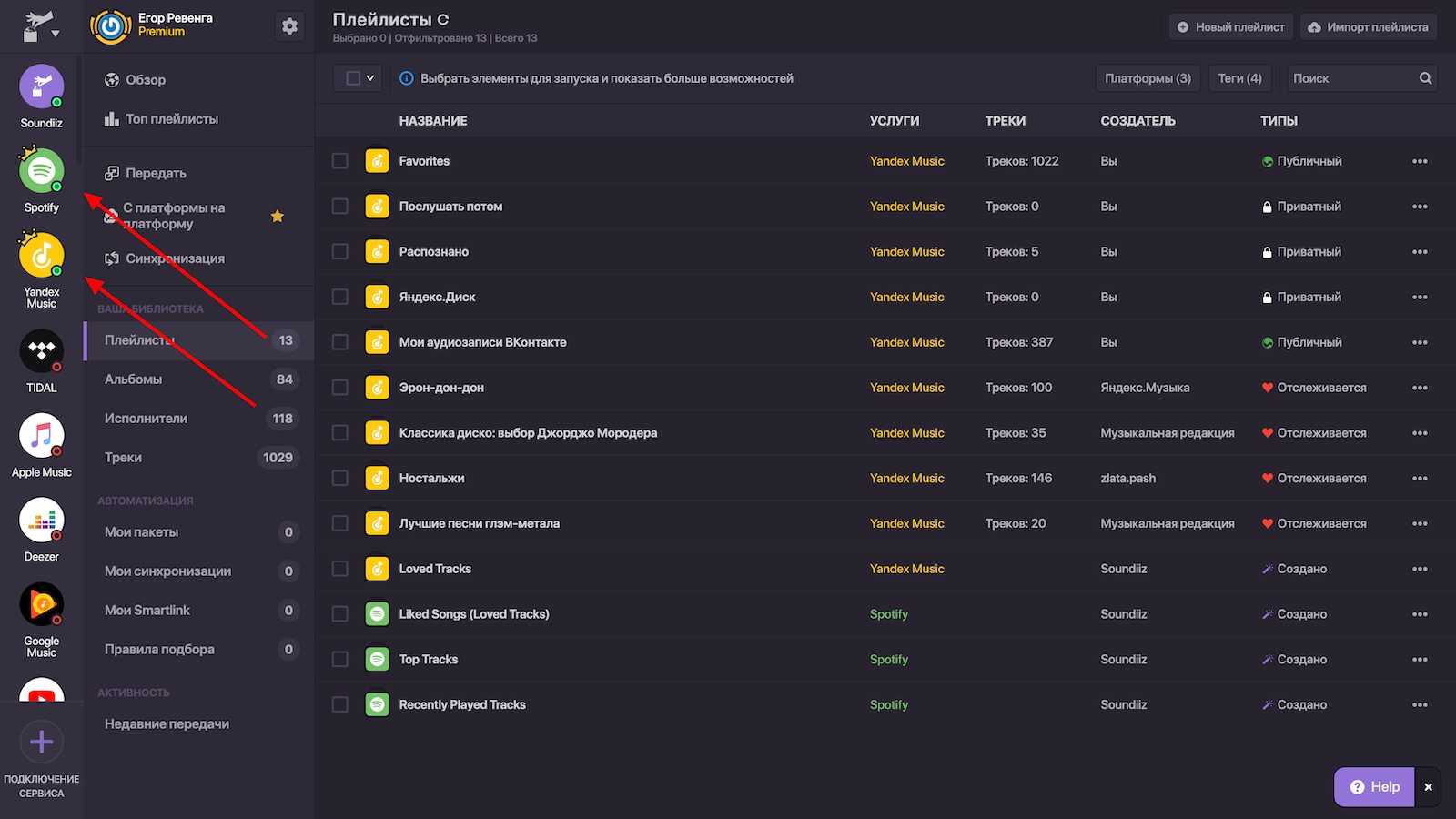The image size is (1456, 819).
Task: Open Правила подбора in sidebar
Action: click(x=198, y=650)
